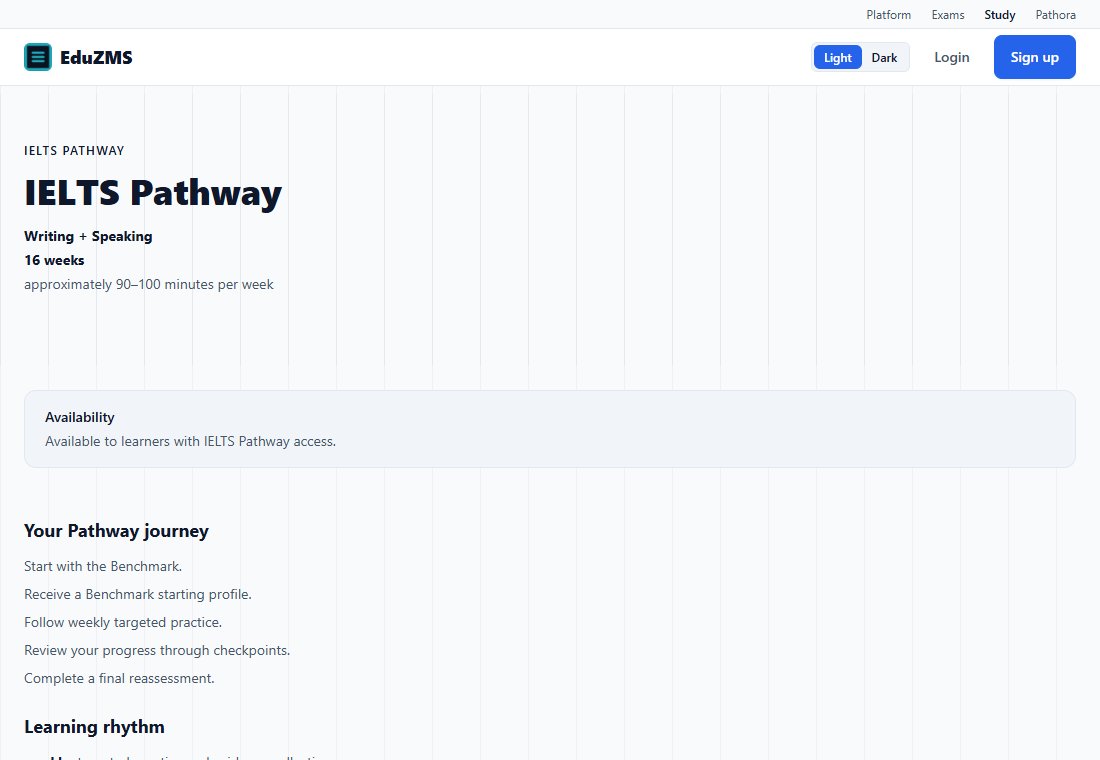Image resolution: width=1100 pixels, height=760 pixels.
Task: Click Review your progress through checkpoints line
Action: (156, 651)
